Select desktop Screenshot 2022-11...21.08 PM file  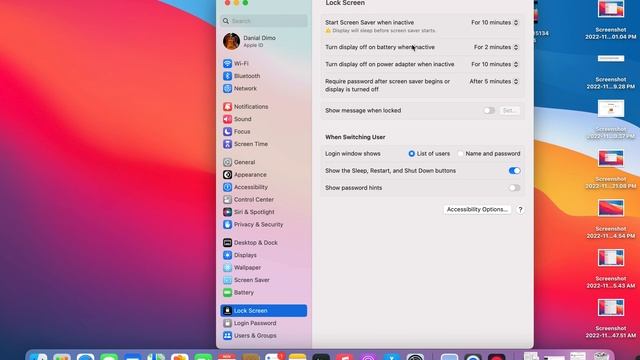(611, 169)
